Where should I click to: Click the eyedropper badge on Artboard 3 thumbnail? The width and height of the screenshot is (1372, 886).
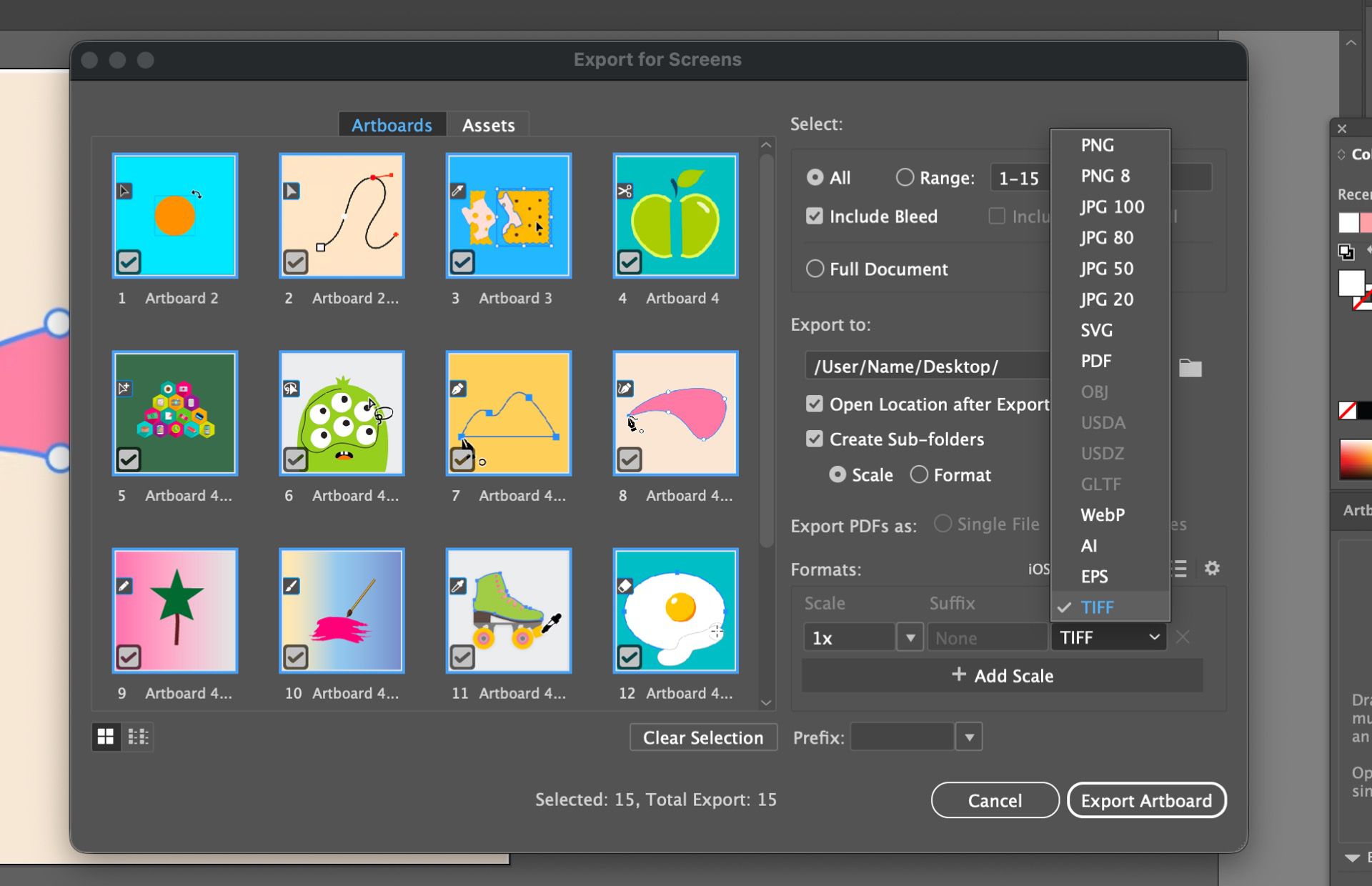[x=457, y=190]
